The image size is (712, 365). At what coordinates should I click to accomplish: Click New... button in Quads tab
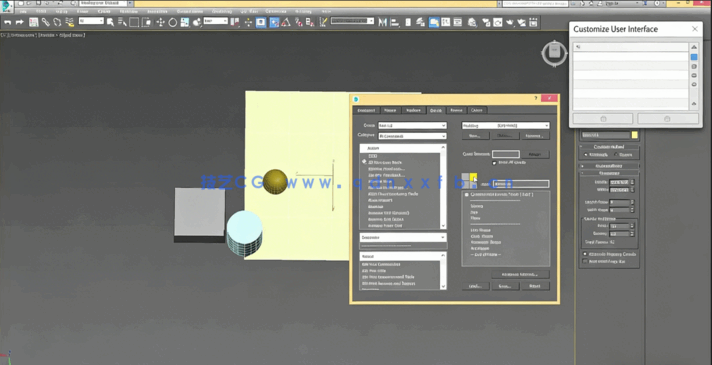pyautogui.click(x=475, y=136)
